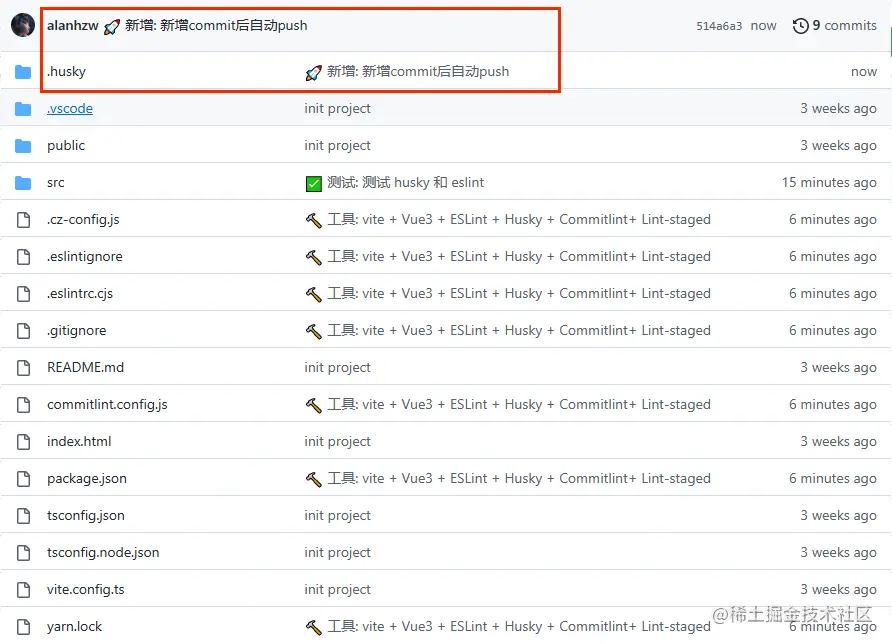Open the commit message for .cz-config.js

tap(519, 219)
